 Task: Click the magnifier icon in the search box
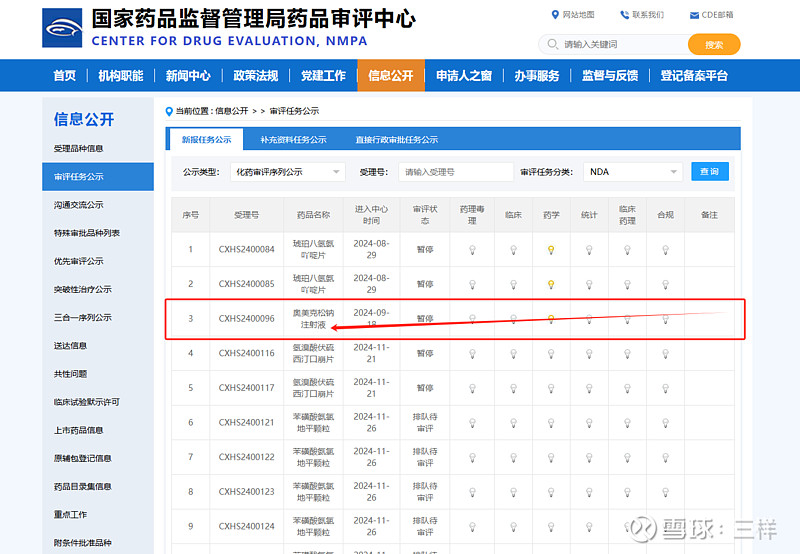[552, 44]
